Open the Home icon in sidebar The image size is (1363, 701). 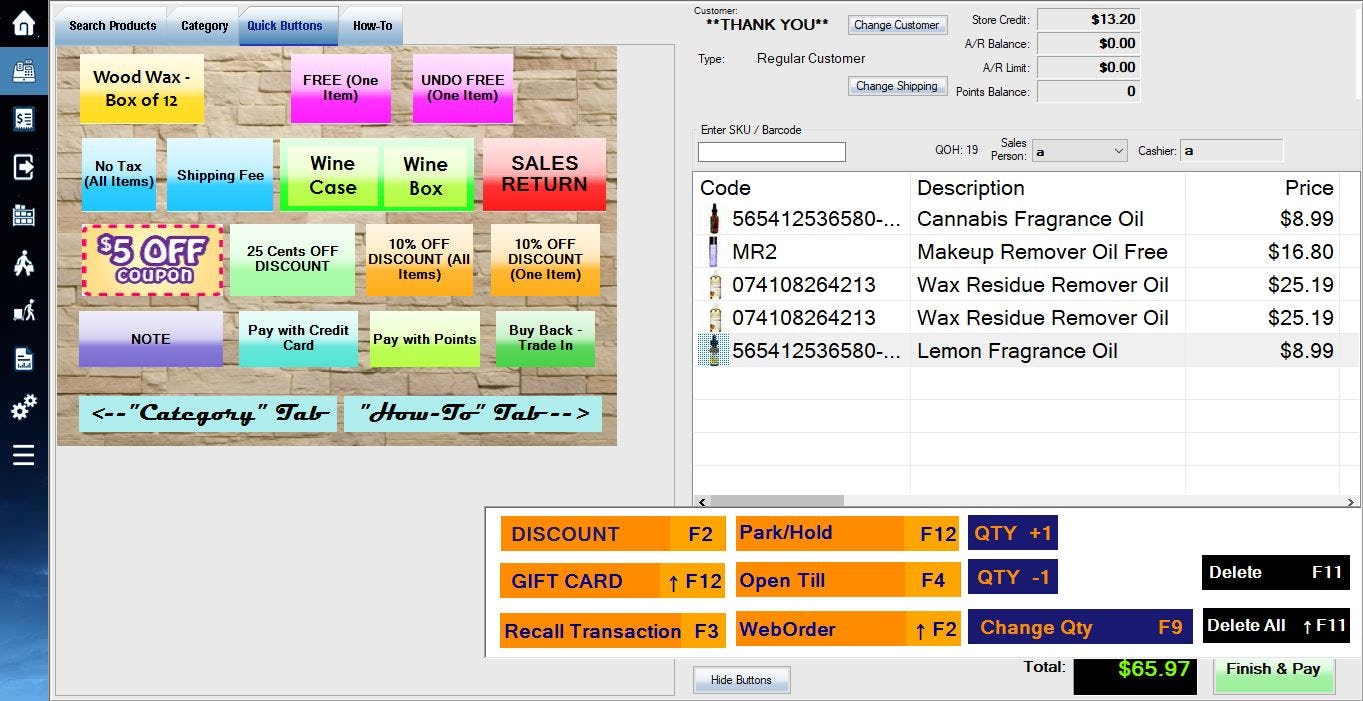click(x=24, y=24)
